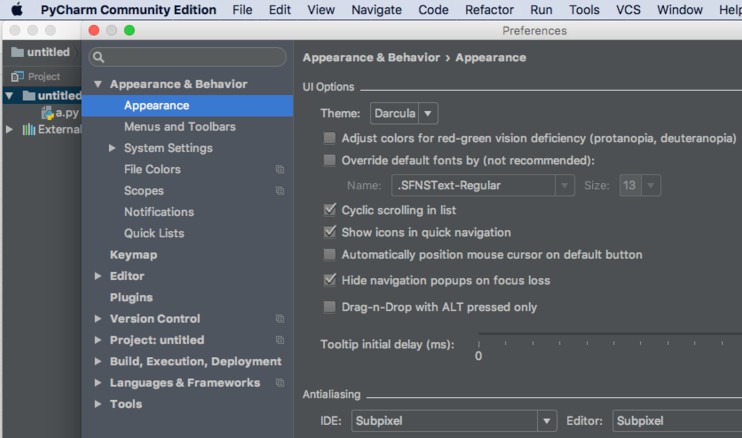The image size is (742, 438).
Task: Enable Adjust colors for red-green vision deficiency
Action: click(329, 138)
